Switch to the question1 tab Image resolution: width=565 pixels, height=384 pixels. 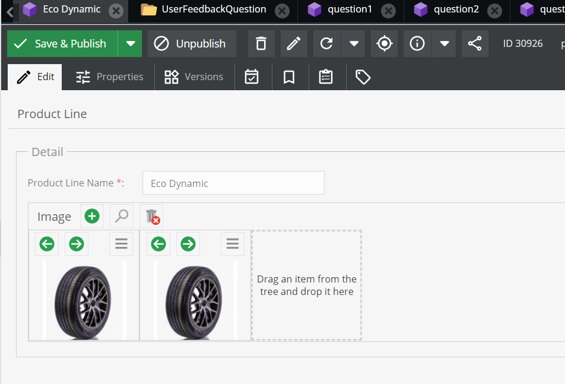(x=350, y=9)
